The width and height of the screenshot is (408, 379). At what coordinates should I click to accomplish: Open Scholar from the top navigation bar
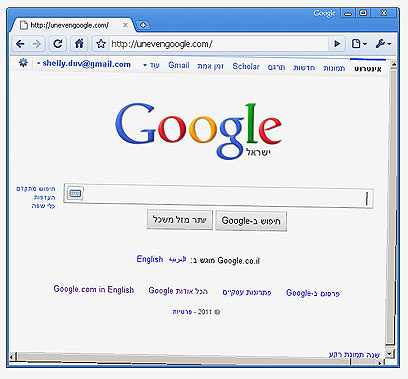(246, 66)
